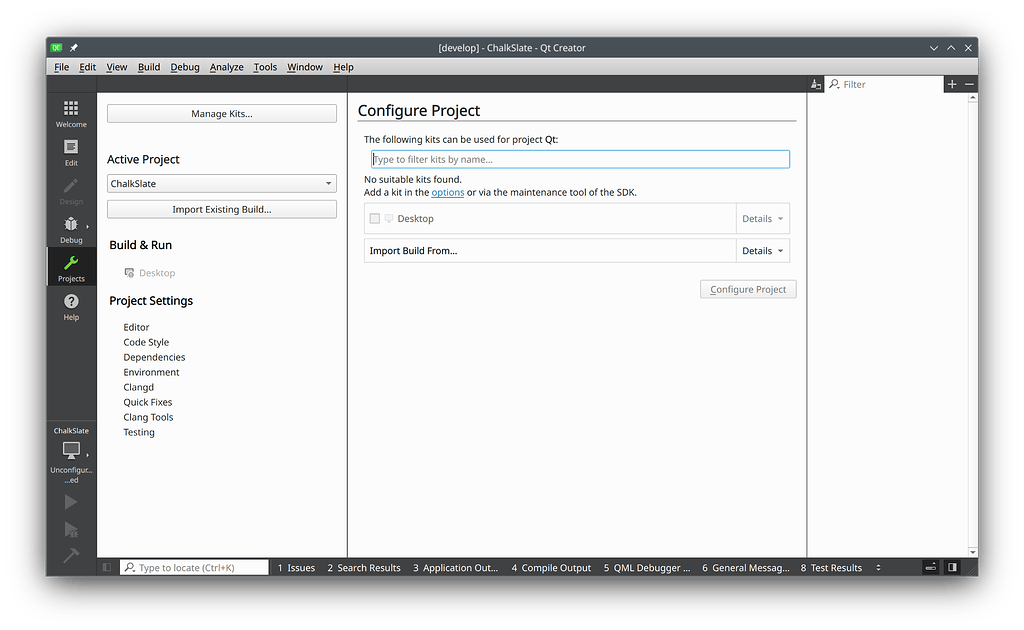This screenshot has height=630, width=1024.
Task: Enable the Desktop kit checkbox
Action: pyautogui.click(x=375, y=219)
